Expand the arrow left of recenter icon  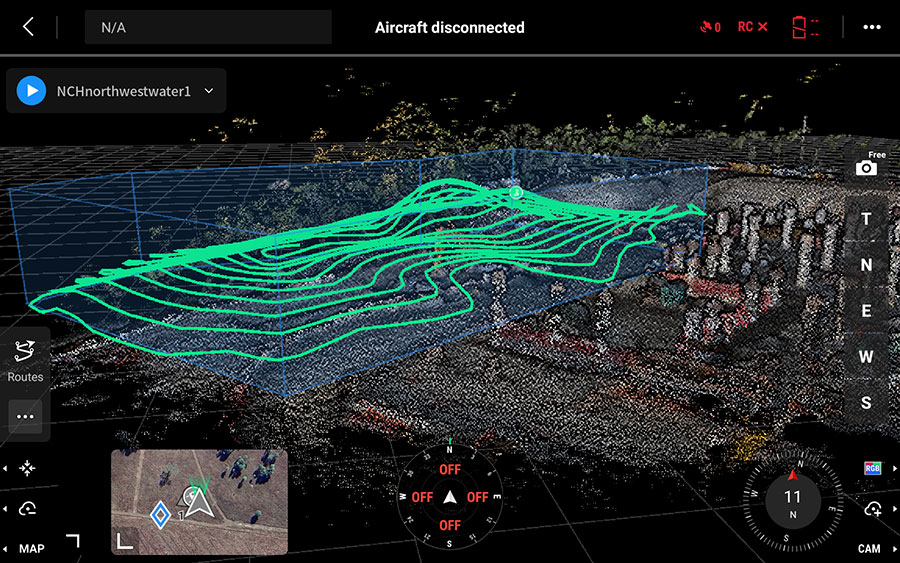point(5,468)
